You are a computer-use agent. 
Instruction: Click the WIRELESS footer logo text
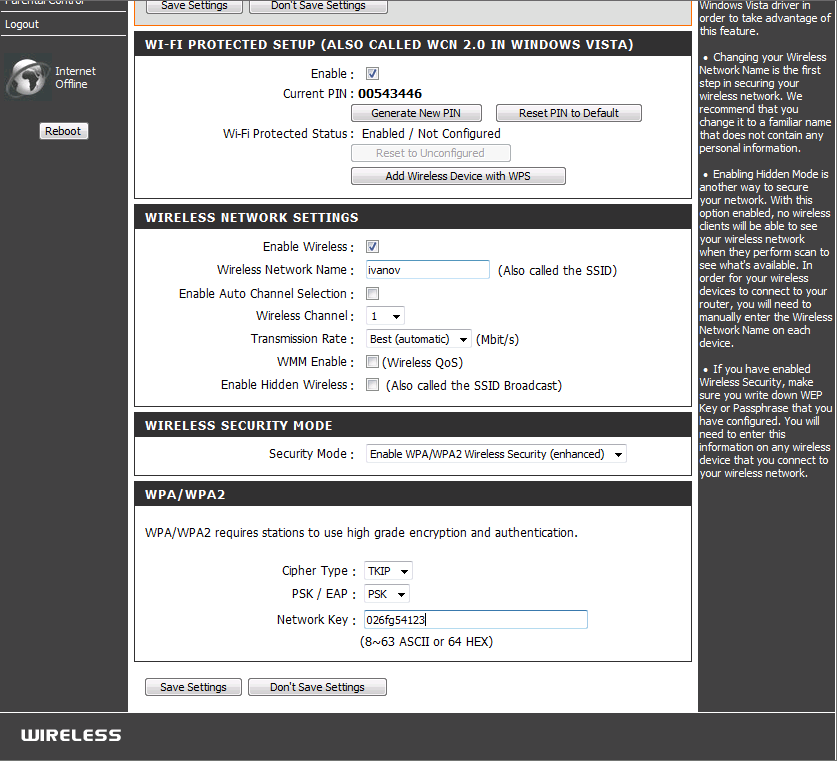pyautogui.click(x=71, y=735)
